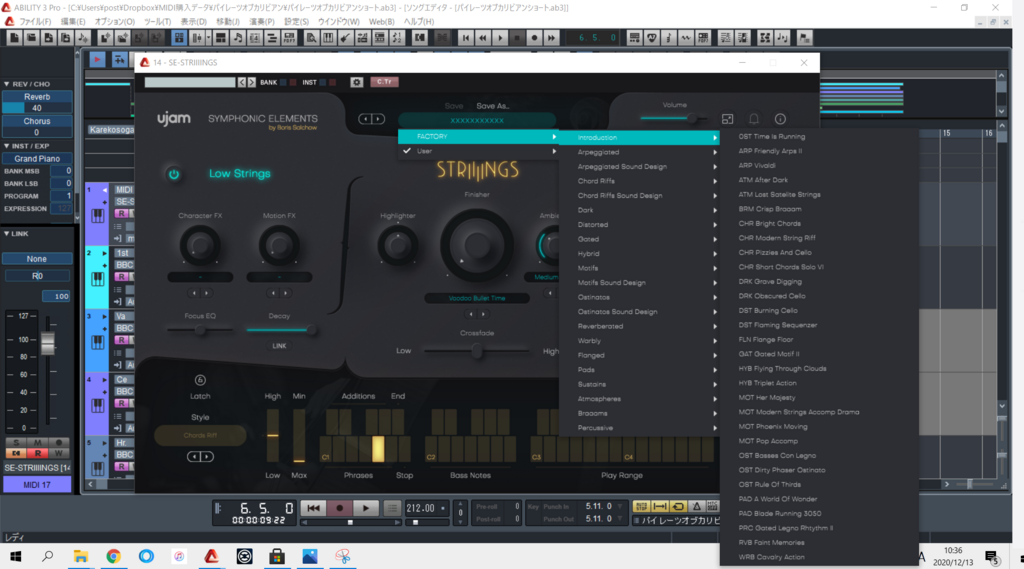This screenshot has height=569, width=1024.
Task: Open the ujam info icon
Action: click(x=780, y=119)
